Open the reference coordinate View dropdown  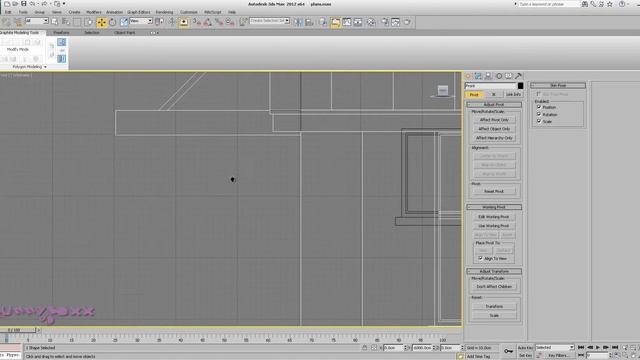(141, 21)
